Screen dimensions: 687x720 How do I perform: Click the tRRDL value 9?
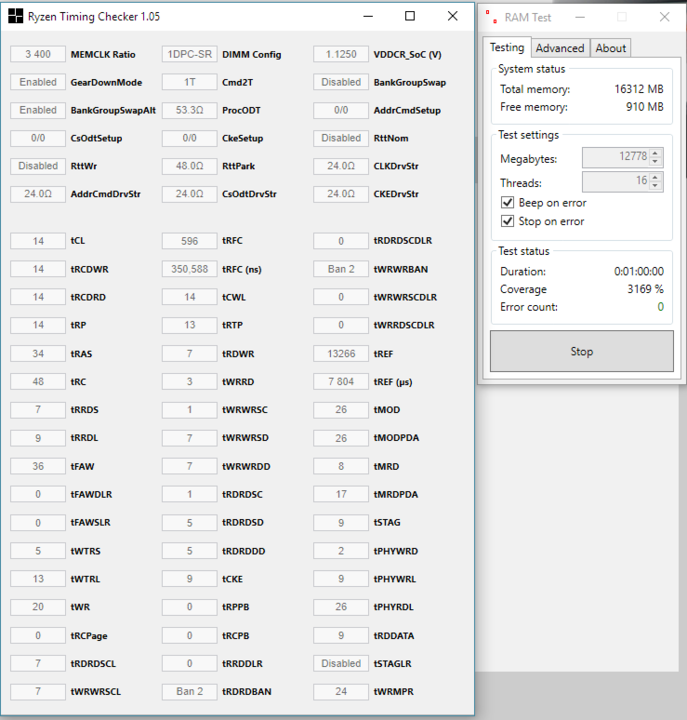[x=38, y=438]
